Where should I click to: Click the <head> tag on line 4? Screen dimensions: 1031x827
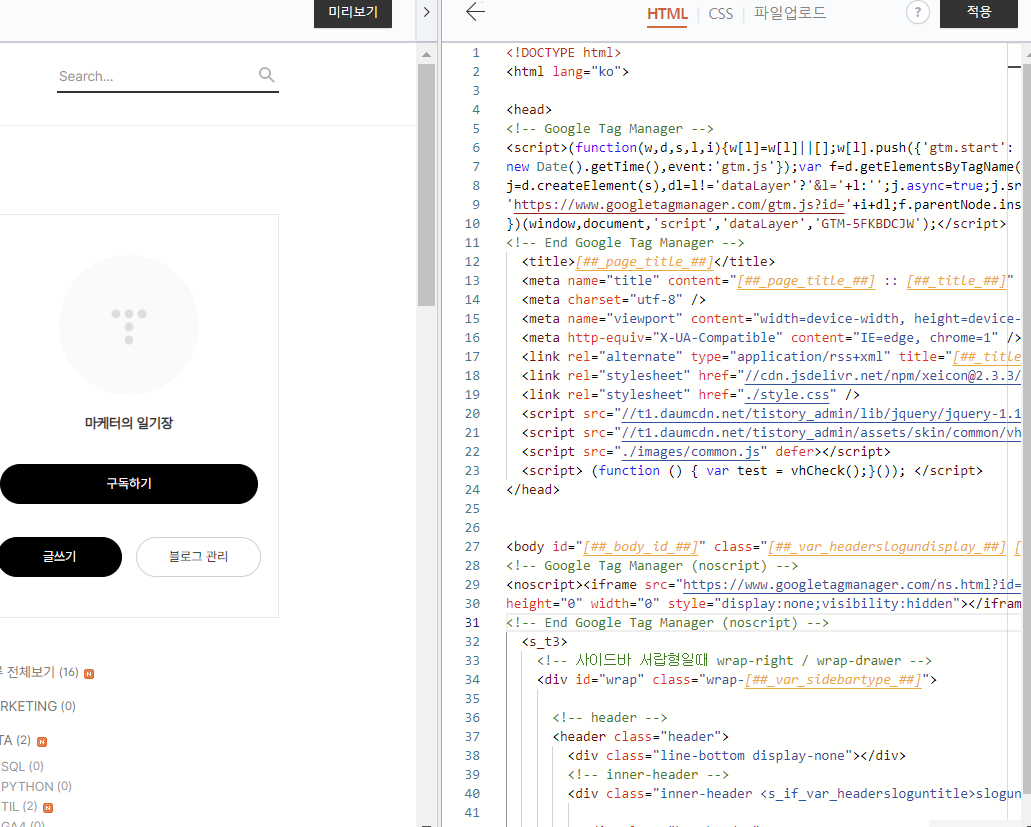[529, 110]
